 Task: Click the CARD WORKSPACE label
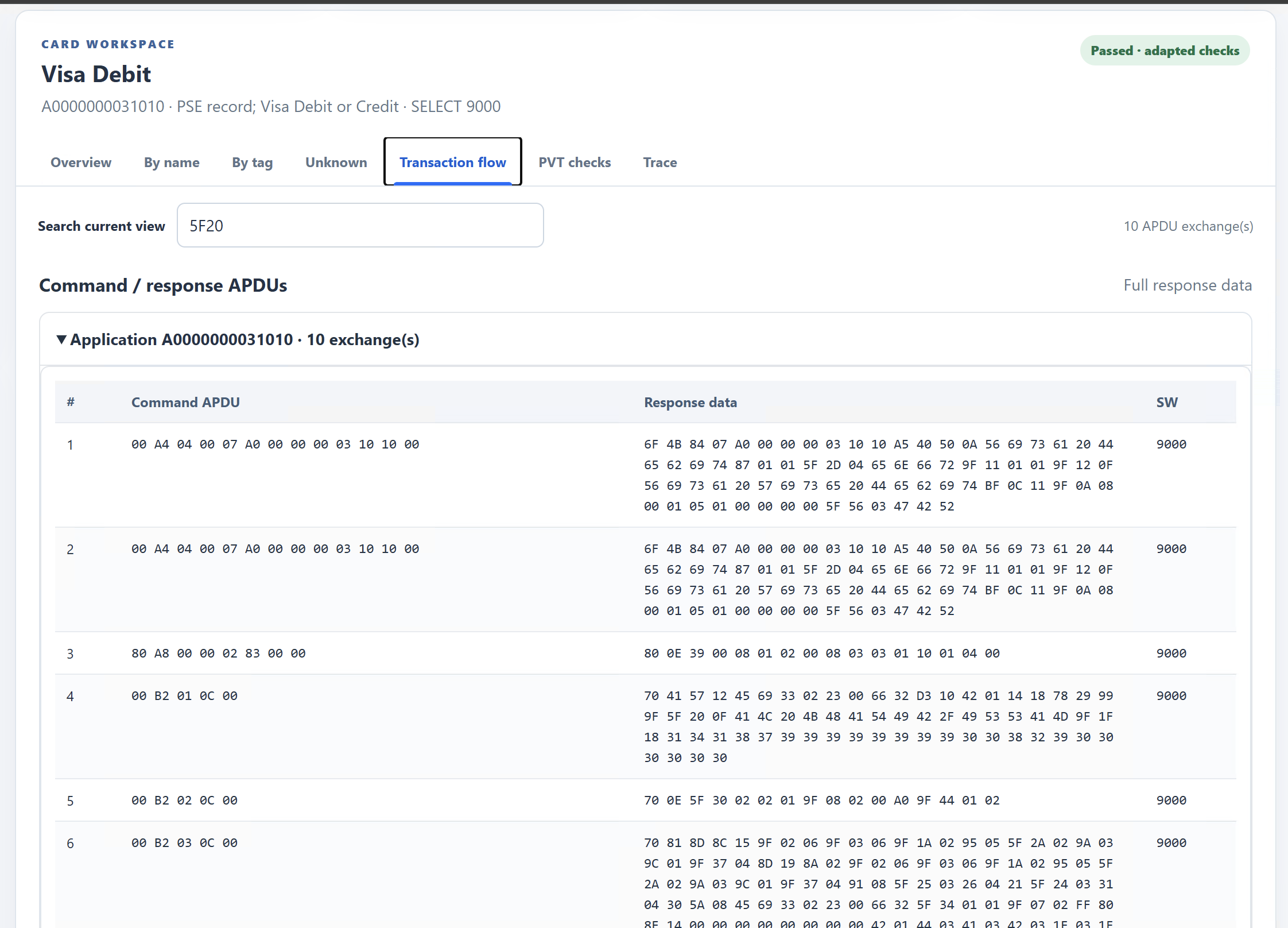point(108,44)
